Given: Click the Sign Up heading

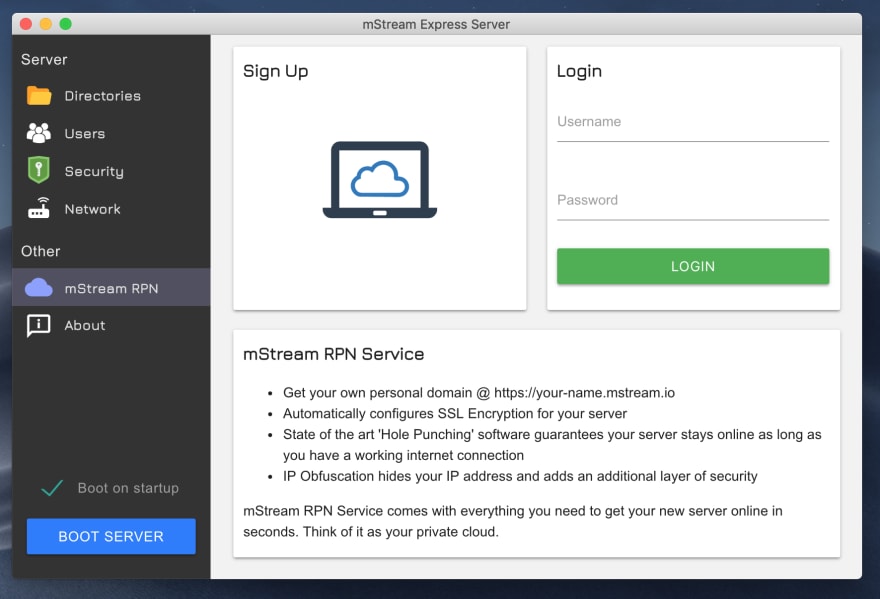Looking at the screenshot, I should pyautogui.click(x=276, y=71).
